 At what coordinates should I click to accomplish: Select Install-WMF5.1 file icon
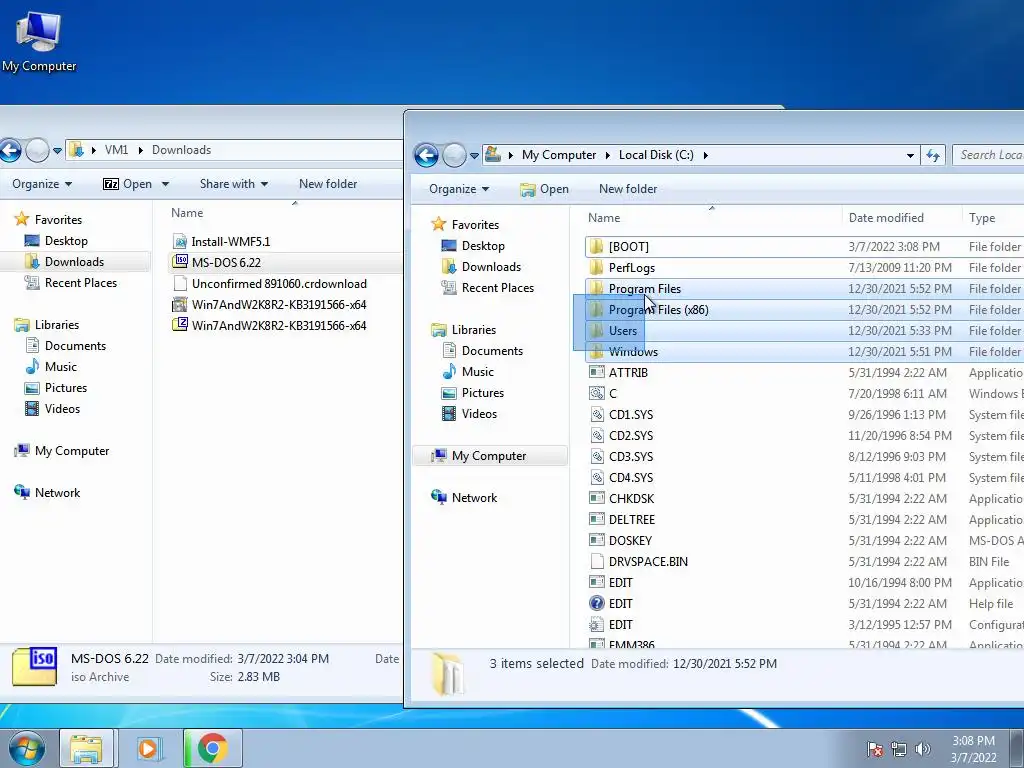coord(180,242)
